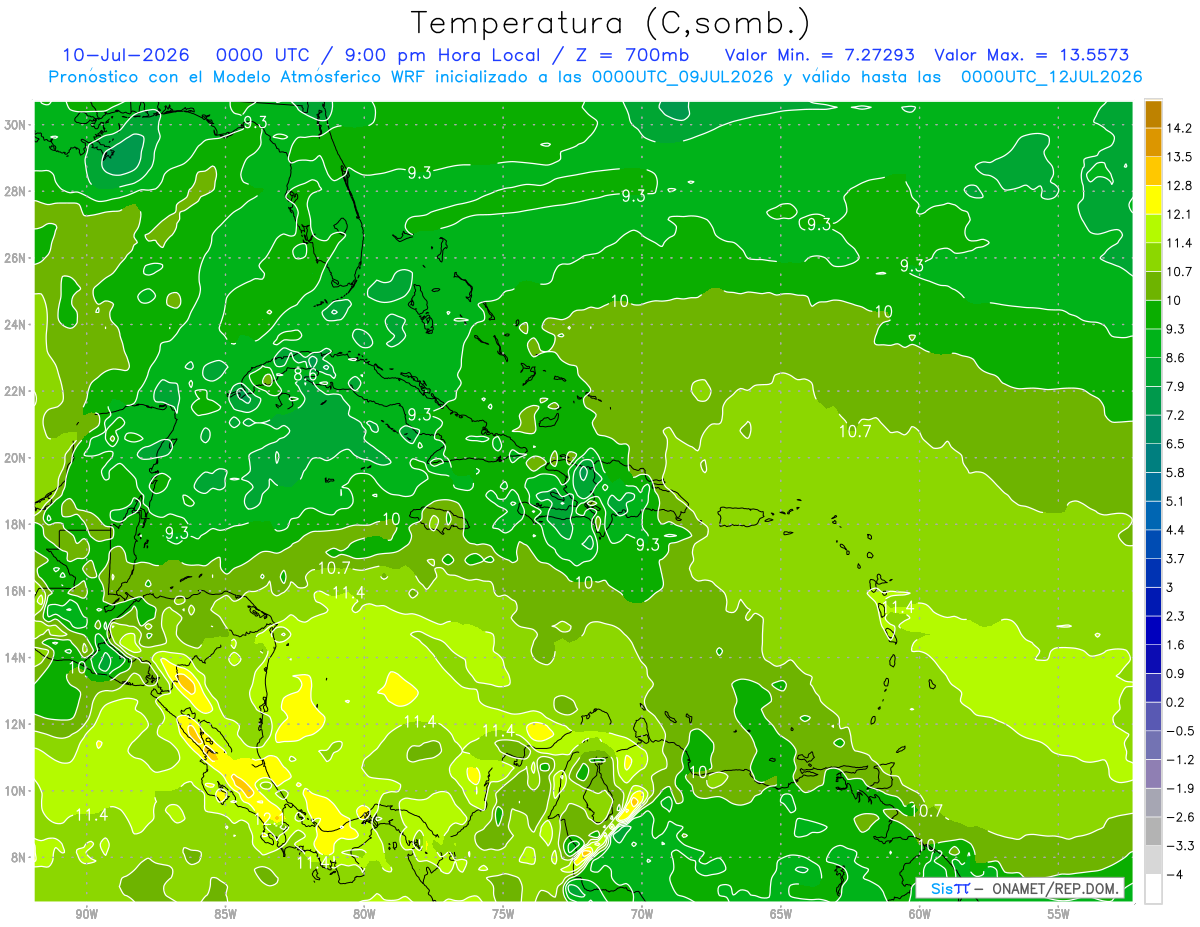The width and height of the screenshot is (1200, 927).
Task: Click the "22N" latitude axis label
Action: point(15,391)
